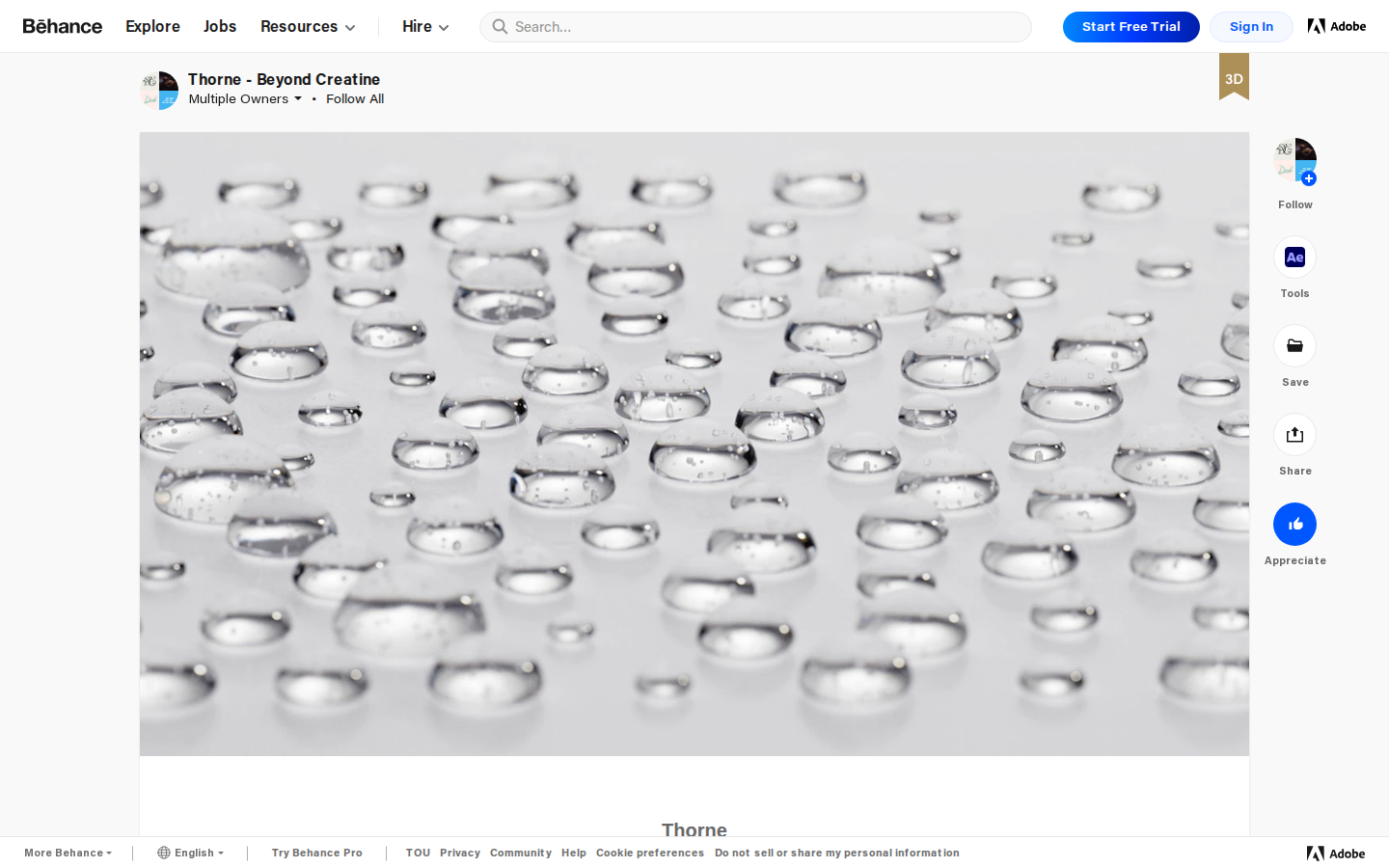Go to the Explore page
The image size is (1389, 868).
pyautogui.click(x=152, y=26)
